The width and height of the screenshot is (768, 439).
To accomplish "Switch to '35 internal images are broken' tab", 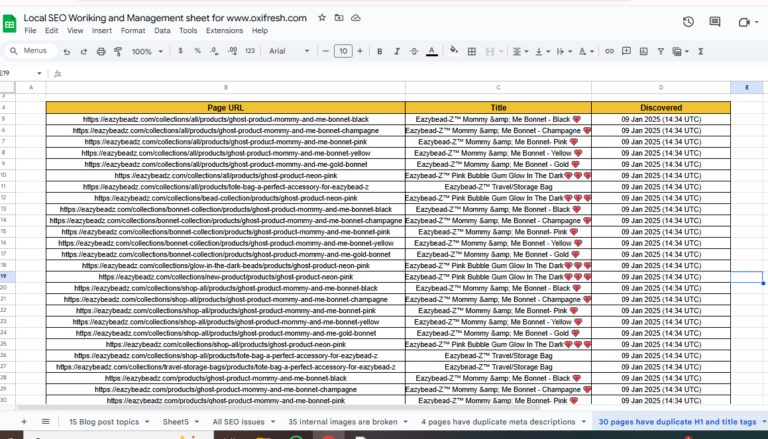I will coord(343,421).
